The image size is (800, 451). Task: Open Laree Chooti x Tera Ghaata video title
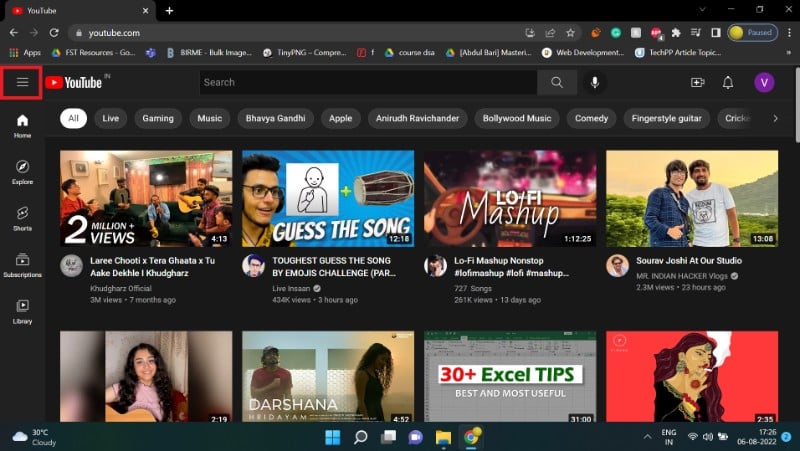pos(153,267)
